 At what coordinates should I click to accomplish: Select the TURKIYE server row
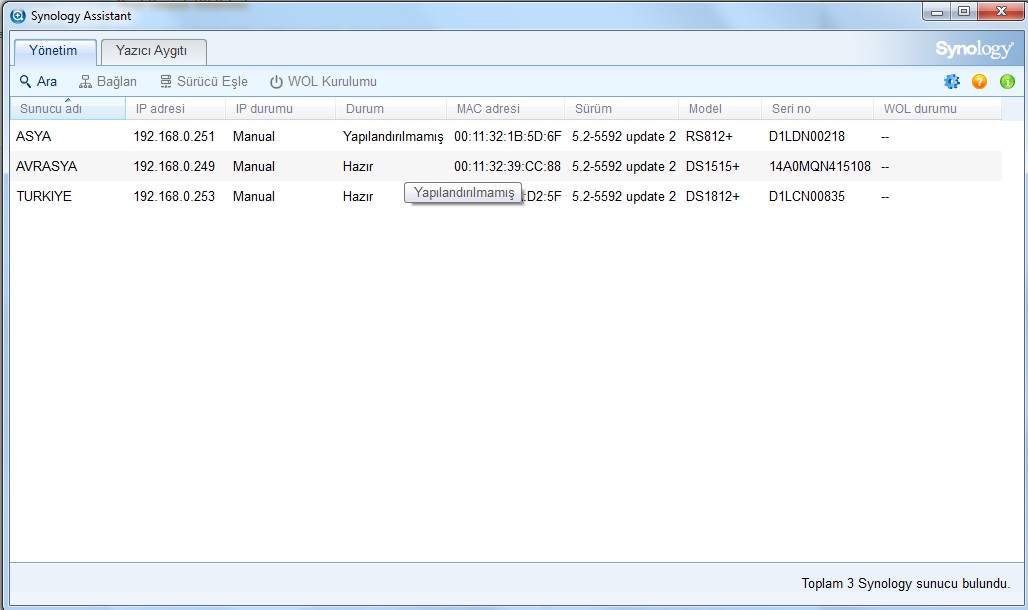[x=44, y=196]
